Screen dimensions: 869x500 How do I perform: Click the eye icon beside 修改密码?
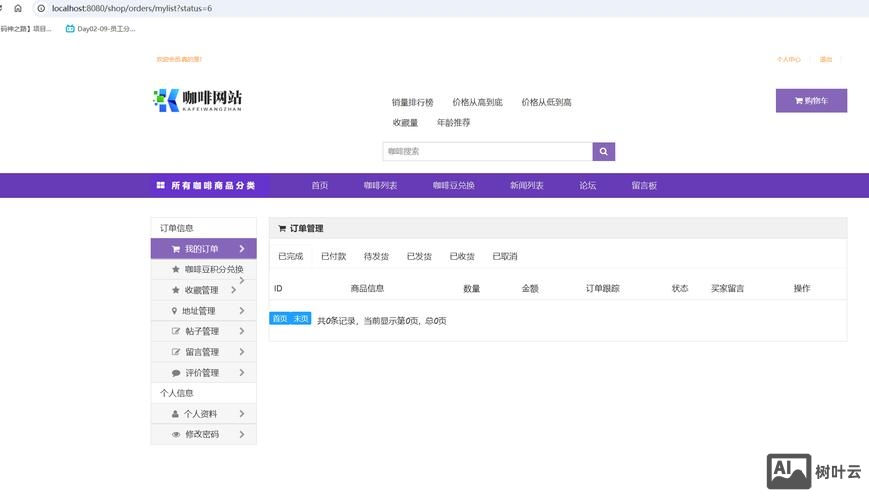[176, 435]
